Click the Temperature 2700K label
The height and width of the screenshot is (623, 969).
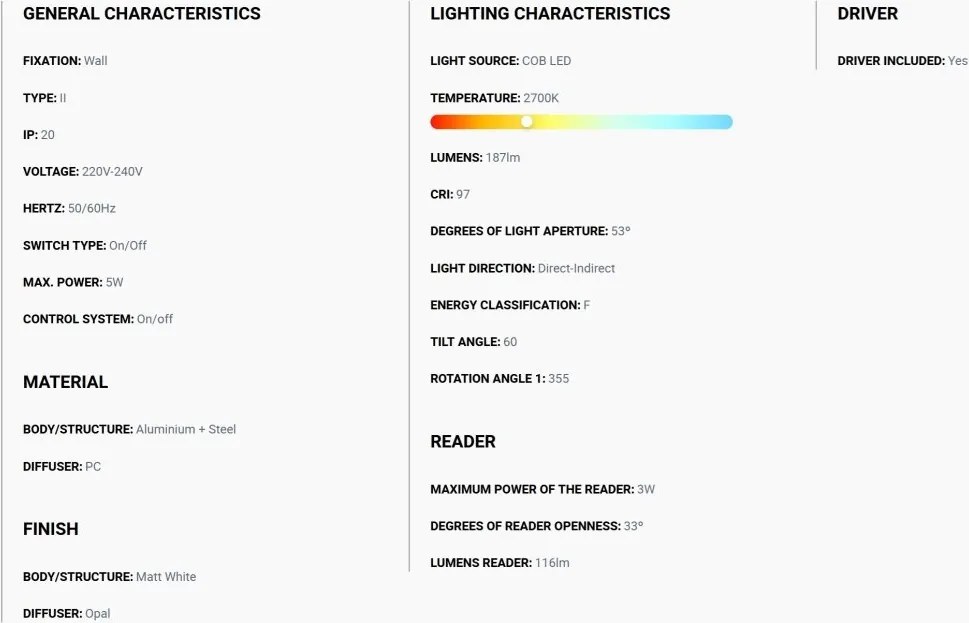point(494,98)
